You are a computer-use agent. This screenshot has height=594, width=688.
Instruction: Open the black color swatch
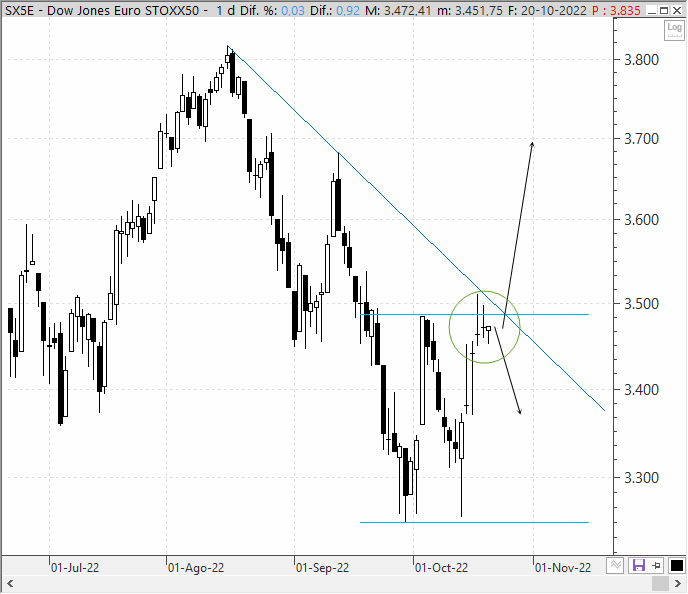[676, 565]
